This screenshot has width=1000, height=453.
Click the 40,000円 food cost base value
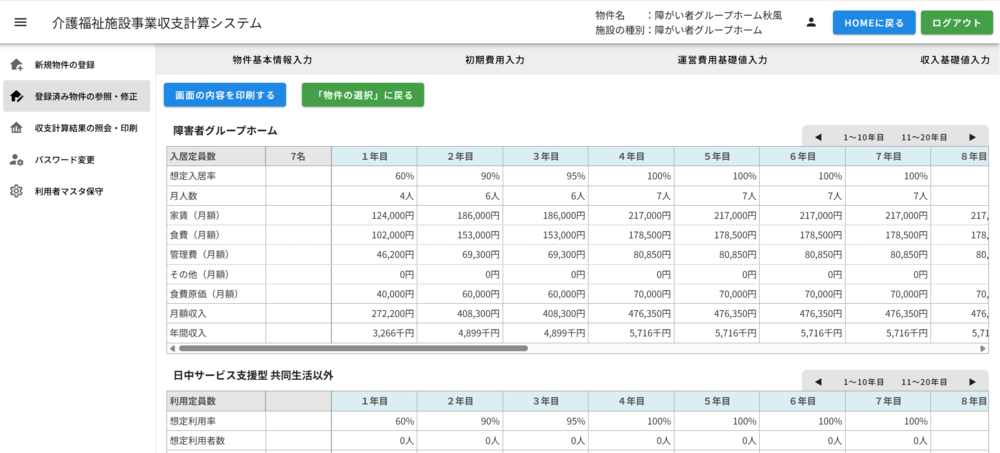pos(395,294)
